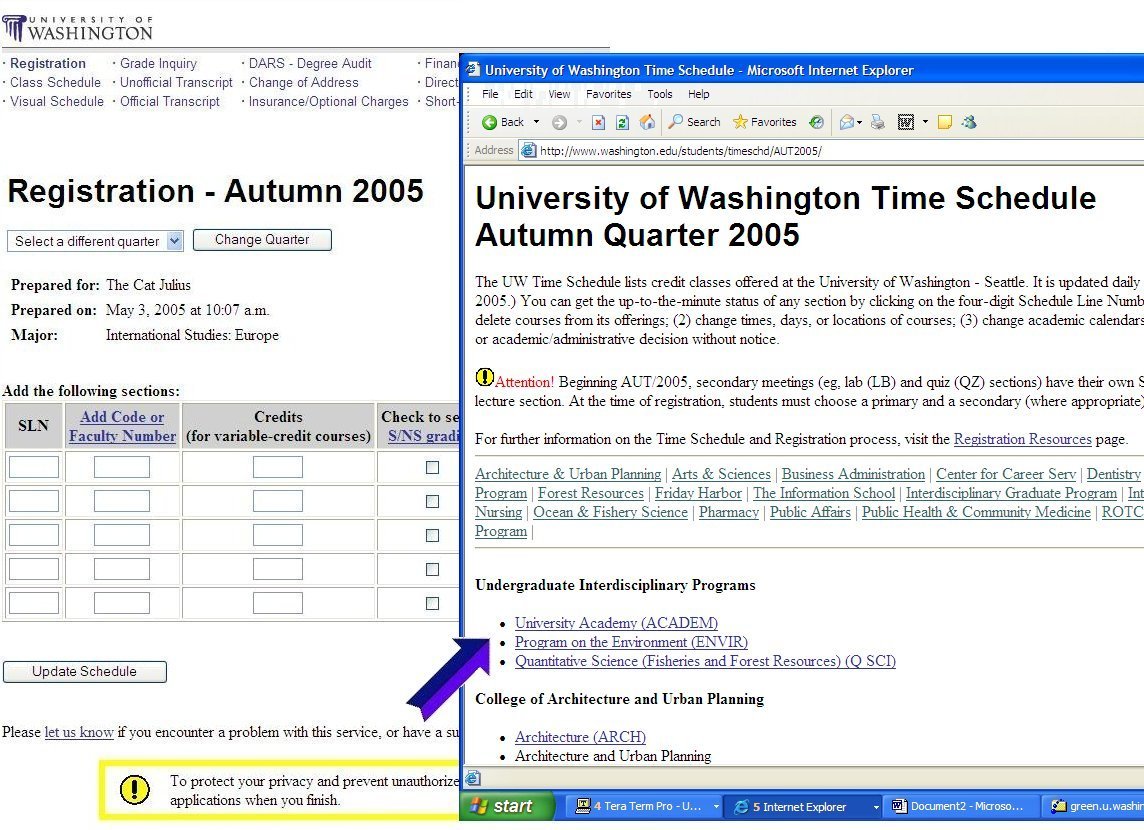Open the Help menu in Internet Explorer
The image size is (1144, 830).
pos(698,94)
